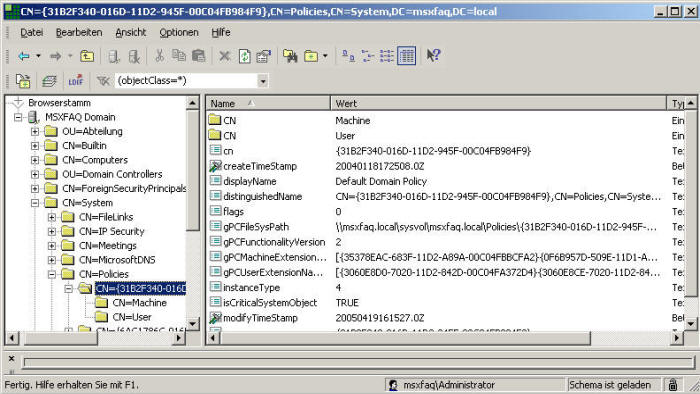This screenshot has width=700, height=394.
Task: Click the new entry folder icon
Action: click(x=311, y=56)
